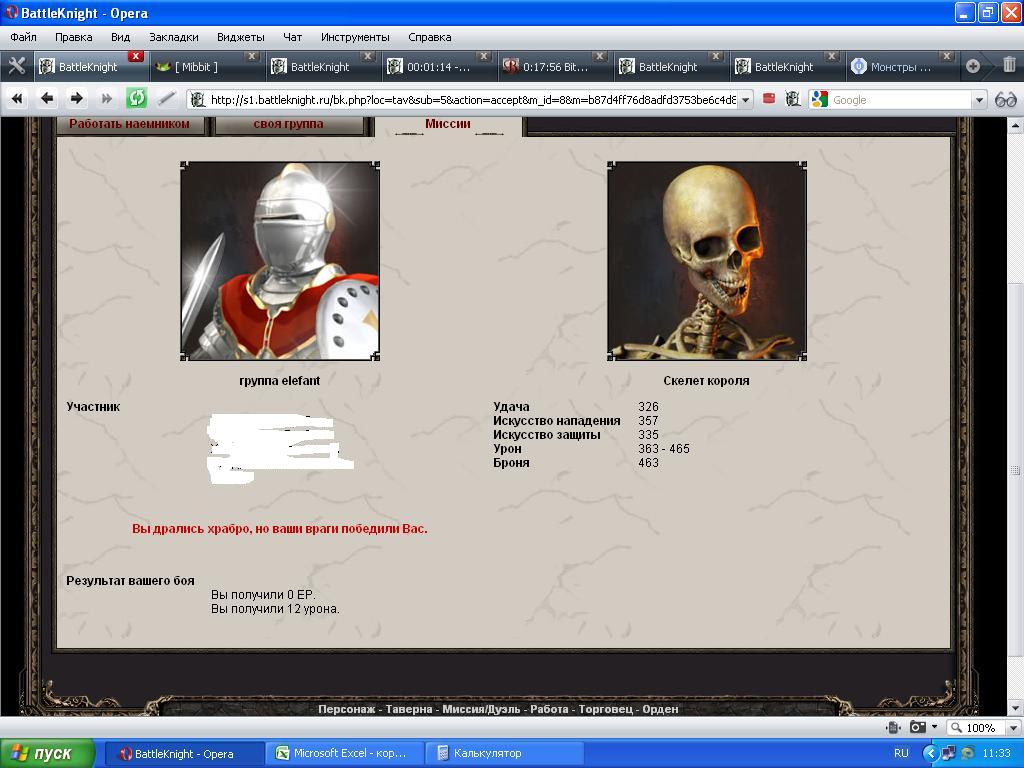Viewport: 1024px width, 768px height.
Task: Open the Opera panels wrench icon
Action: 16,66
